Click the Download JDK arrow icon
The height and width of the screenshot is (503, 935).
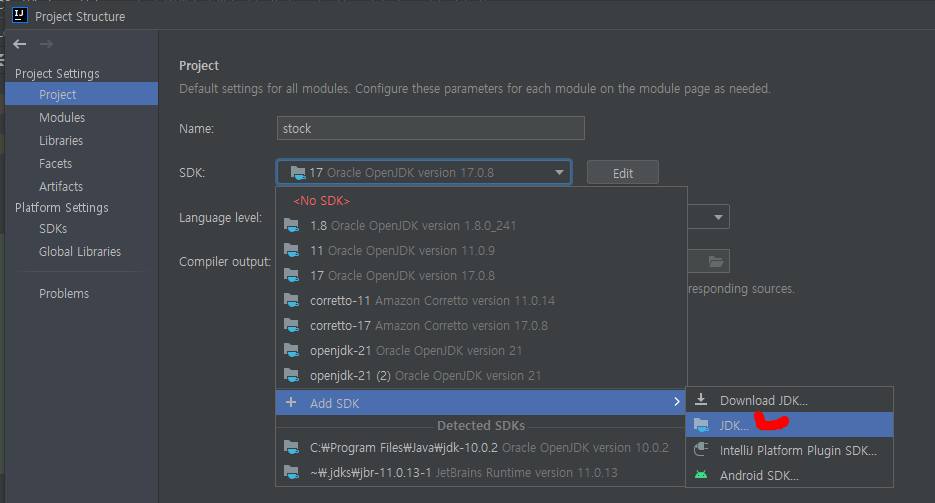pos(701,400)
